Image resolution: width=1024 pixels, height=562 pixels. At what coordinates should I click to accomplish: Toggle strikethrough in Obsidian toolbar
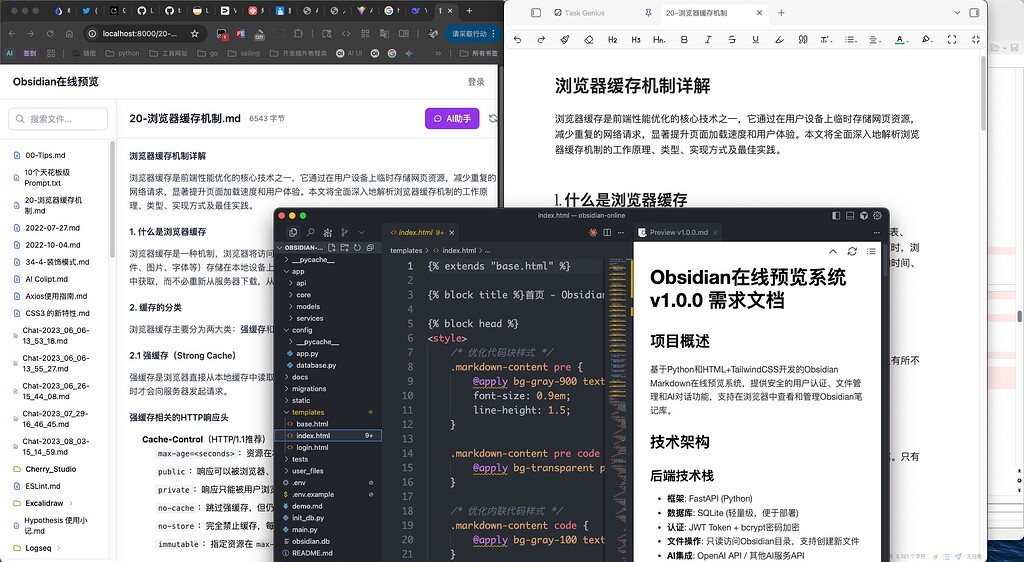click(x=732, y=40)
